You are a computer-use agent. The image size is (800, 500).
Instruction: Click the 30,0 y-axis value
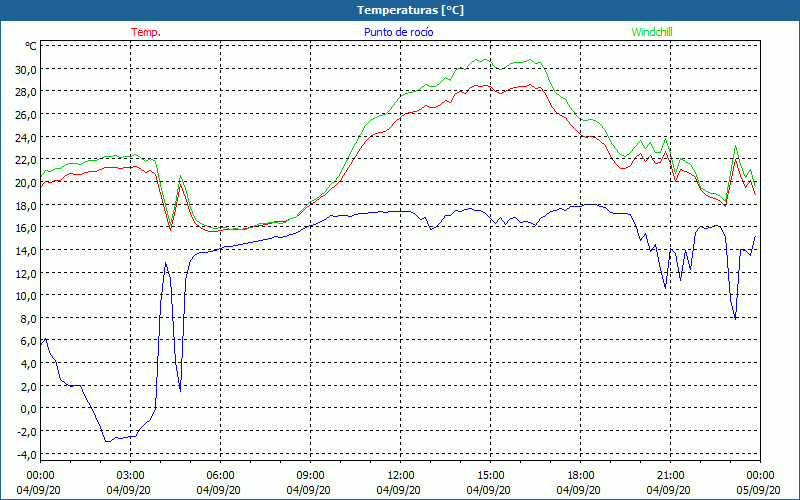[x=26, y=69]
